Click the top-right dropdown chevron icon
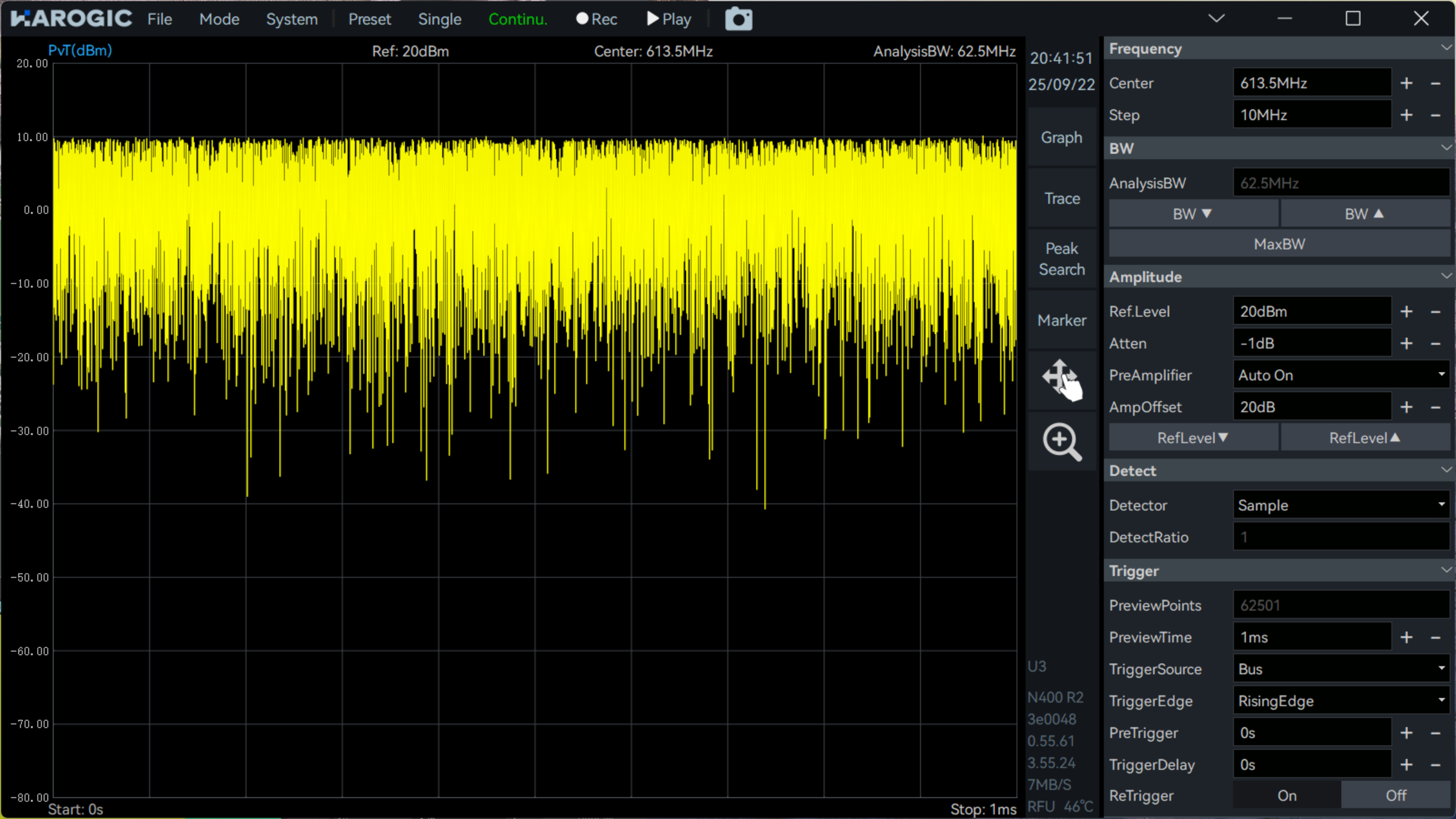Viewport: 1456px width, 819px height. (x=1216, y=18)
